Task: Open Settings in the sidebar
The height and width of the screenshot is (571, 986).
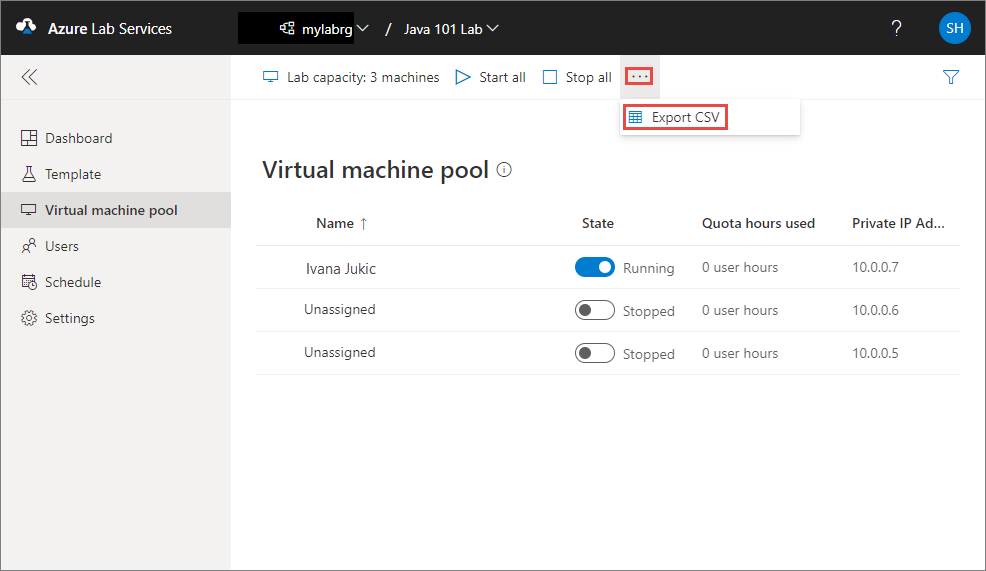Action: point(116,318)
